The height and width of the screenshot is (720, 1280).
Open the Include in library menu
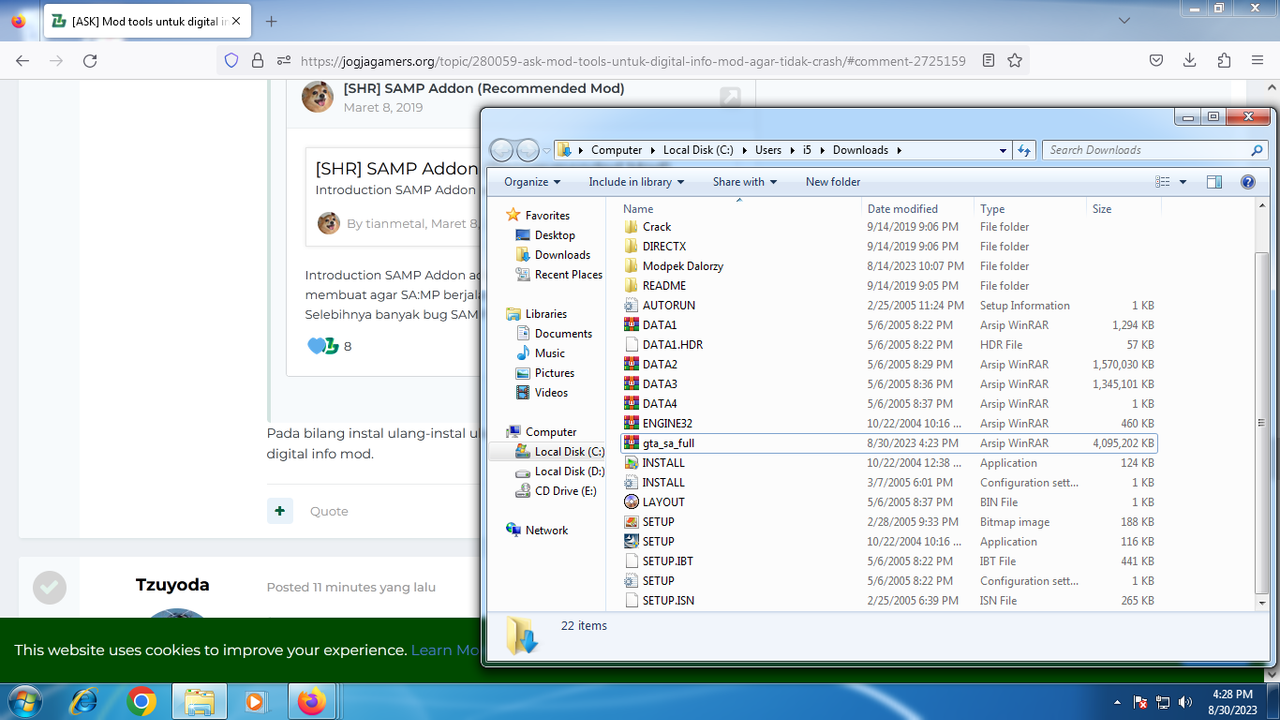coord(637,182)
